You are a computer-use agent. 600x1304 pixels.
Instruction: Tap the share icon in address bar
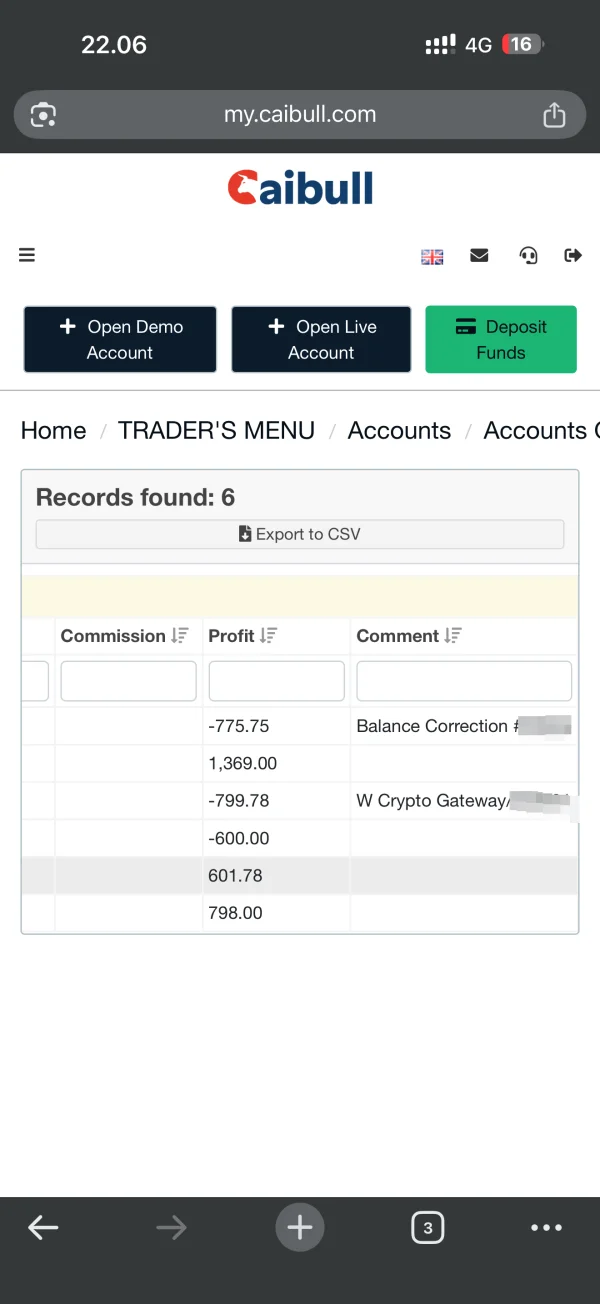(x=554, y=116)
